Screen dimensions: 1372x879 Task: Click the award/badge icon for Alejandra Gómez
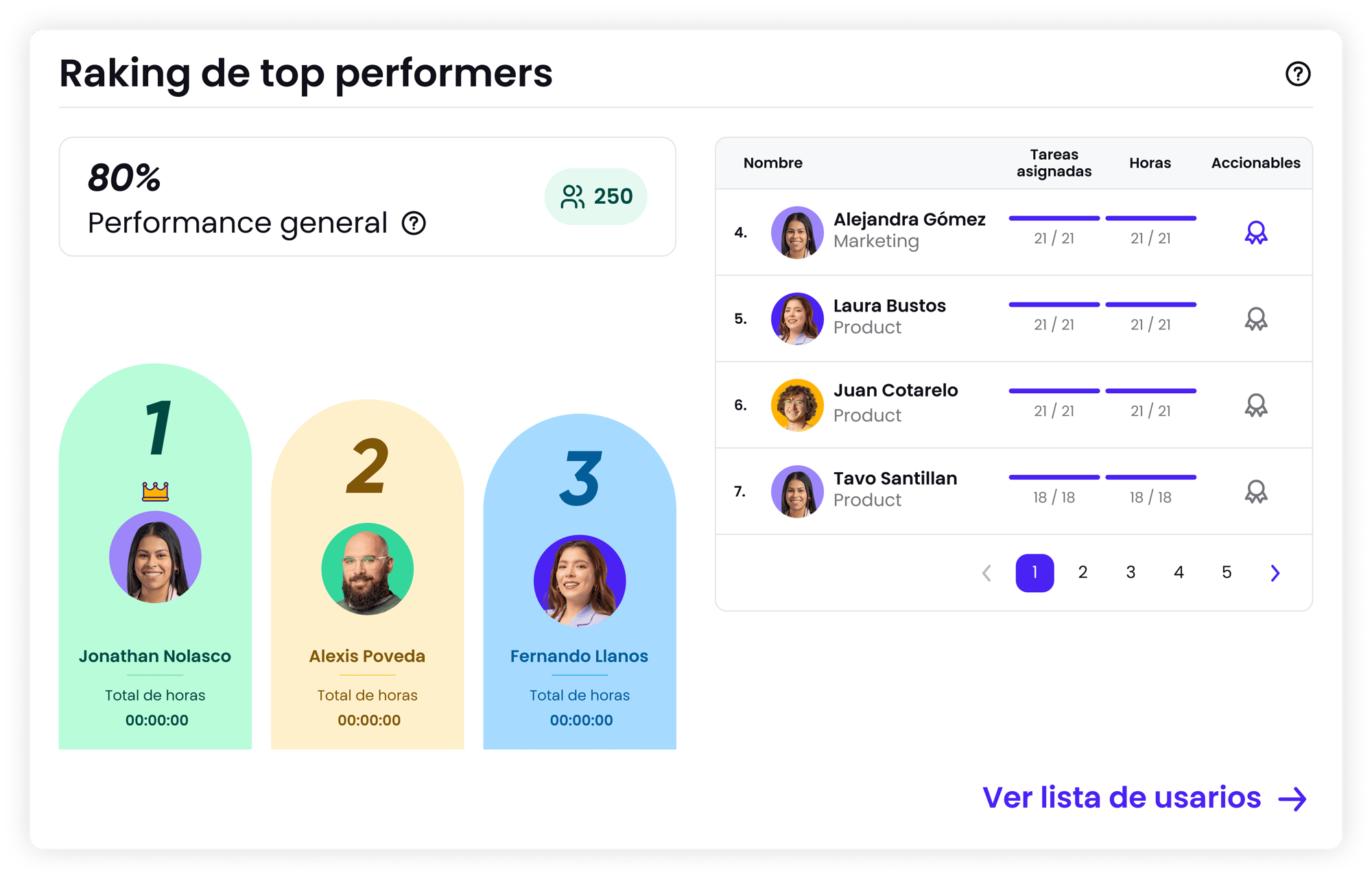click(x=1254, y=232)
